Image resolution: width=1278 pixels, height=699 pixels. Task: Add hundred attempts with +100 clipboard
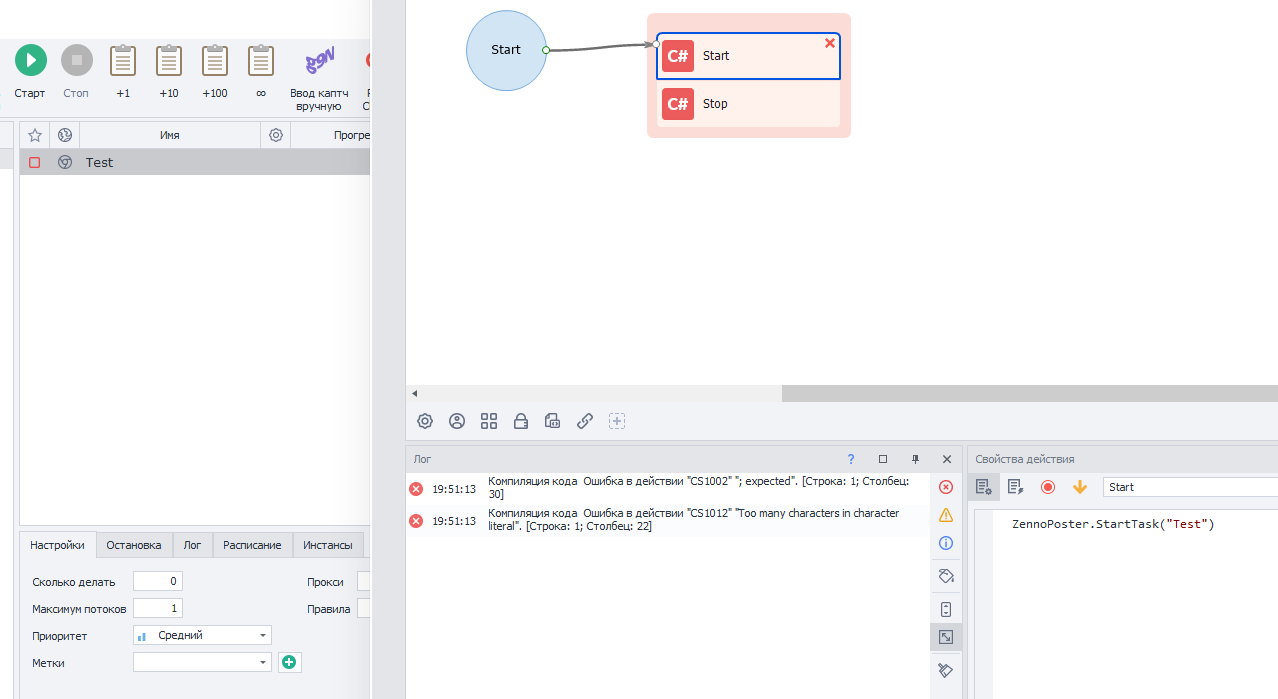pos(215,61)
